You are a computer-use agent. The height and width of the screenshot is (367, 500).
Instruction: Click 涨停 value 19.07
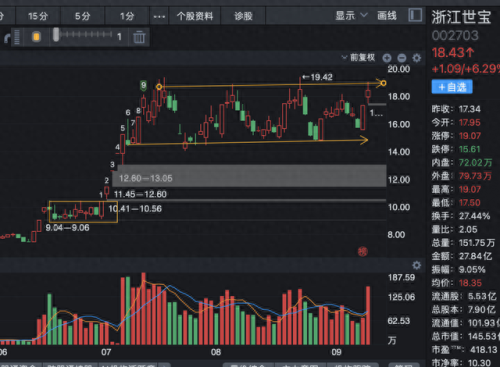[x=470, y=136]
